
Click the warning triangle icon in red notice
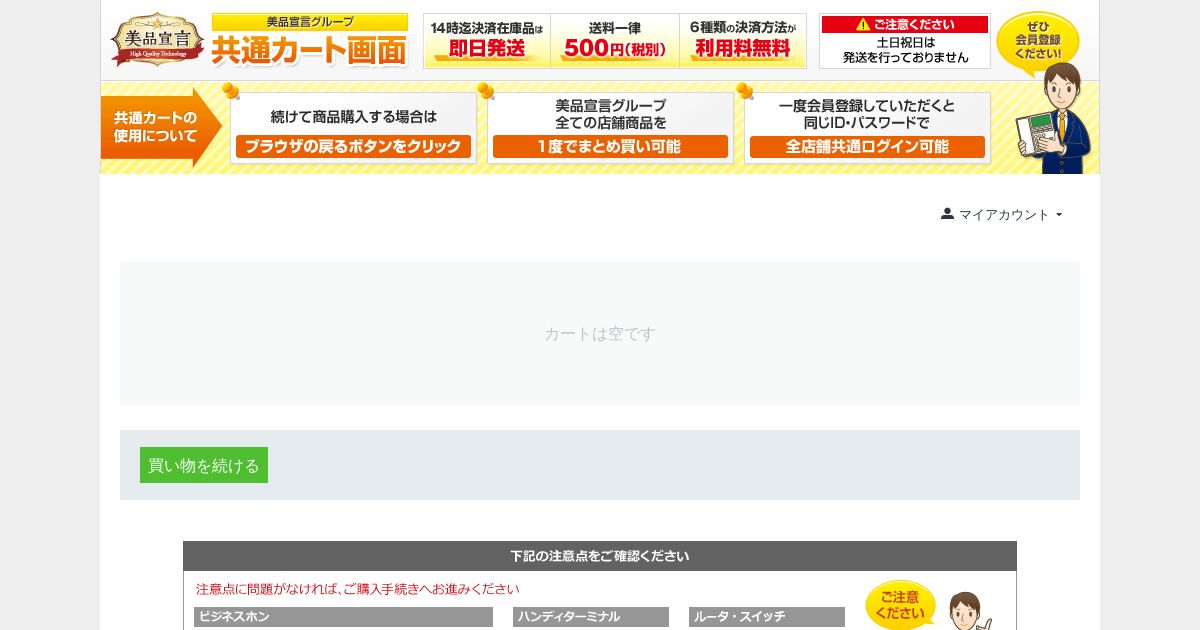(x=864, y=24)
